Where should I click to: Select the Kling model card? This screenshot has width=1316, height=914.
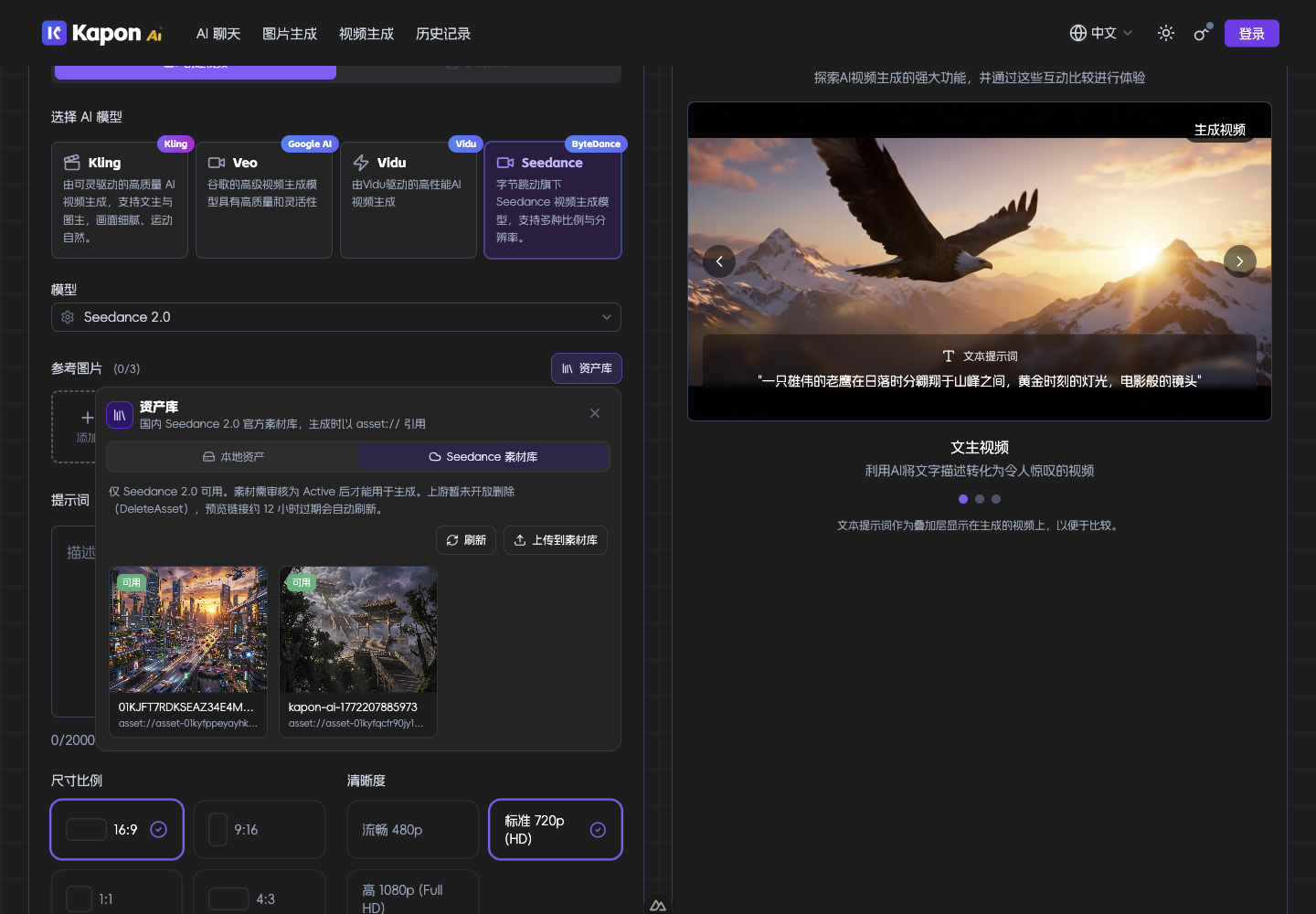[x=120, y=200]
